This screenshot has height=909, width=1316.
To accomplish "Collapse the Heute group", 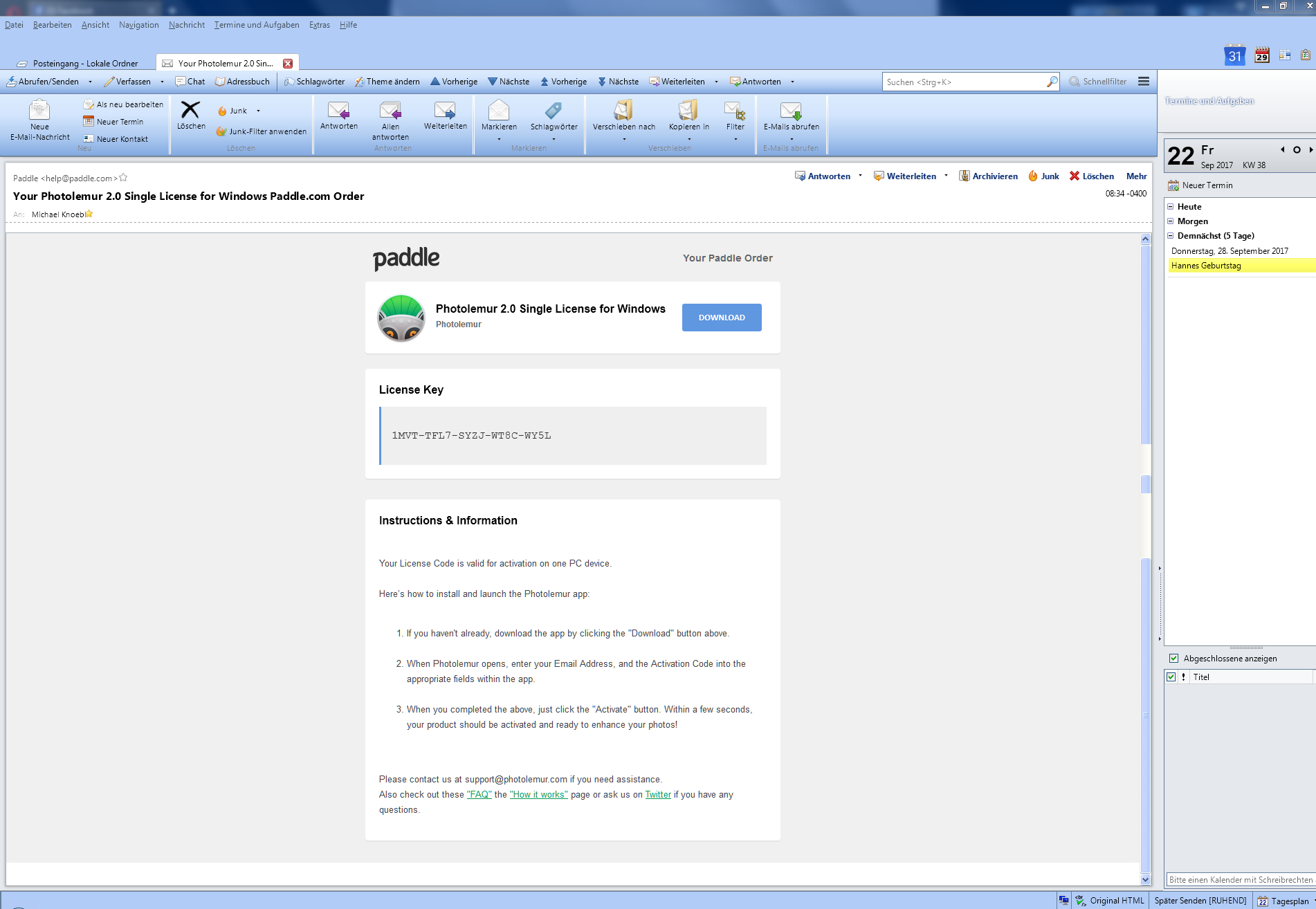I will click(x=1170, y=207).
